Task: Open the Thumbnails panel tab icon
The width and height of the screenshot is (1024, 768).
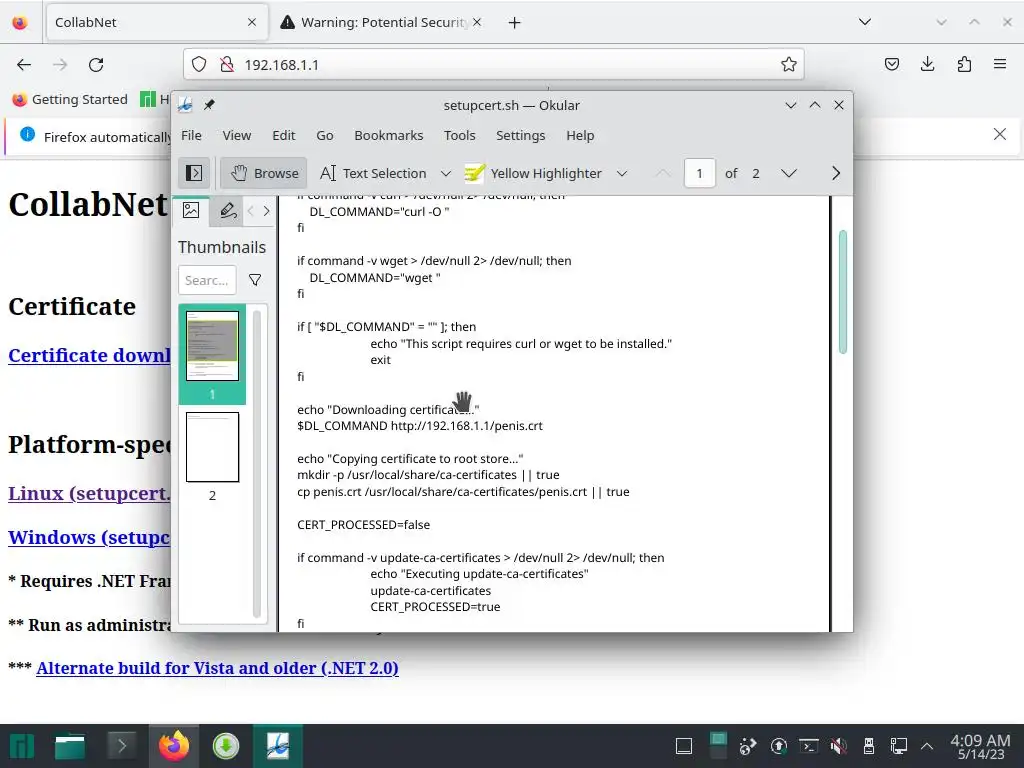Action: point(191,210)
